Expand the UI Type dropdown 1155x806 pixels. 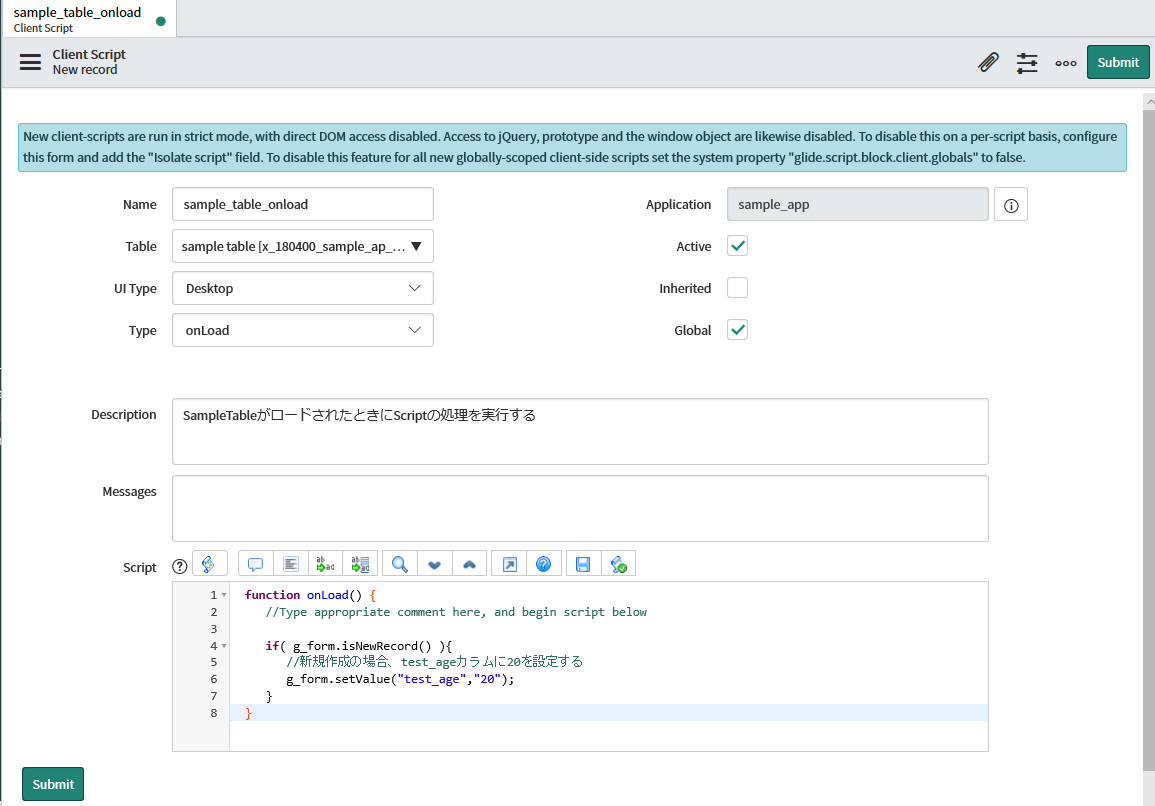[x=302, y=288]
